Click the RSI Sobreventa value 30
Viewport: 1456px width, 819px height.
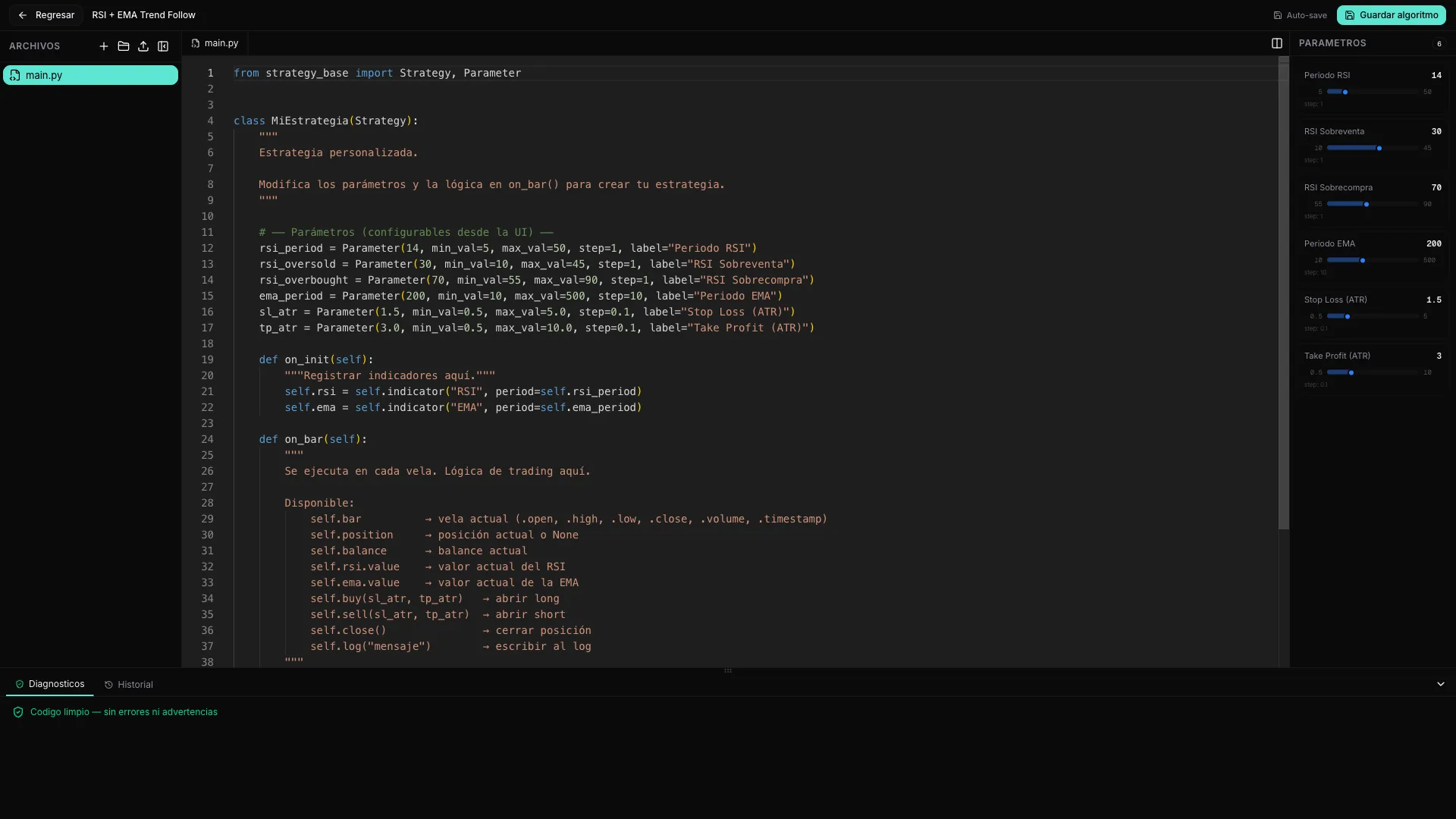point(1436,131)
